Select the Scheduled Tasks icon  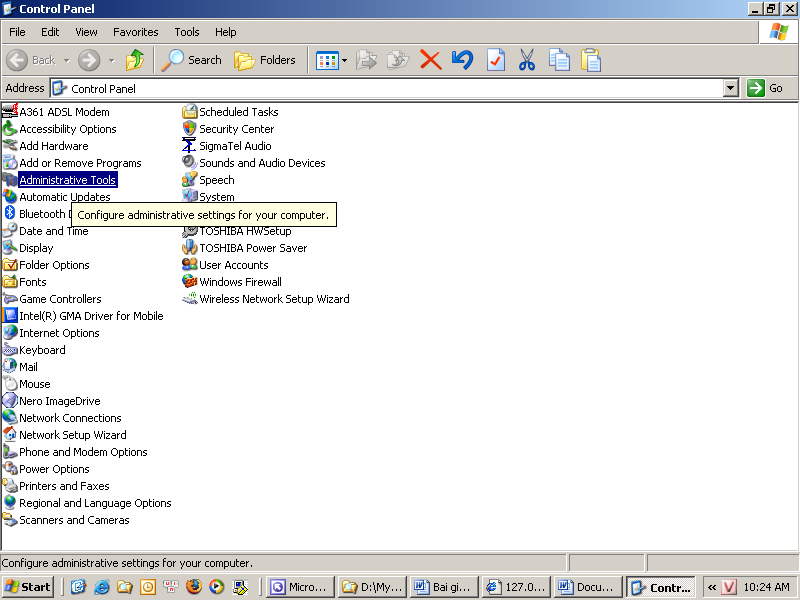(x=189, y=111)
